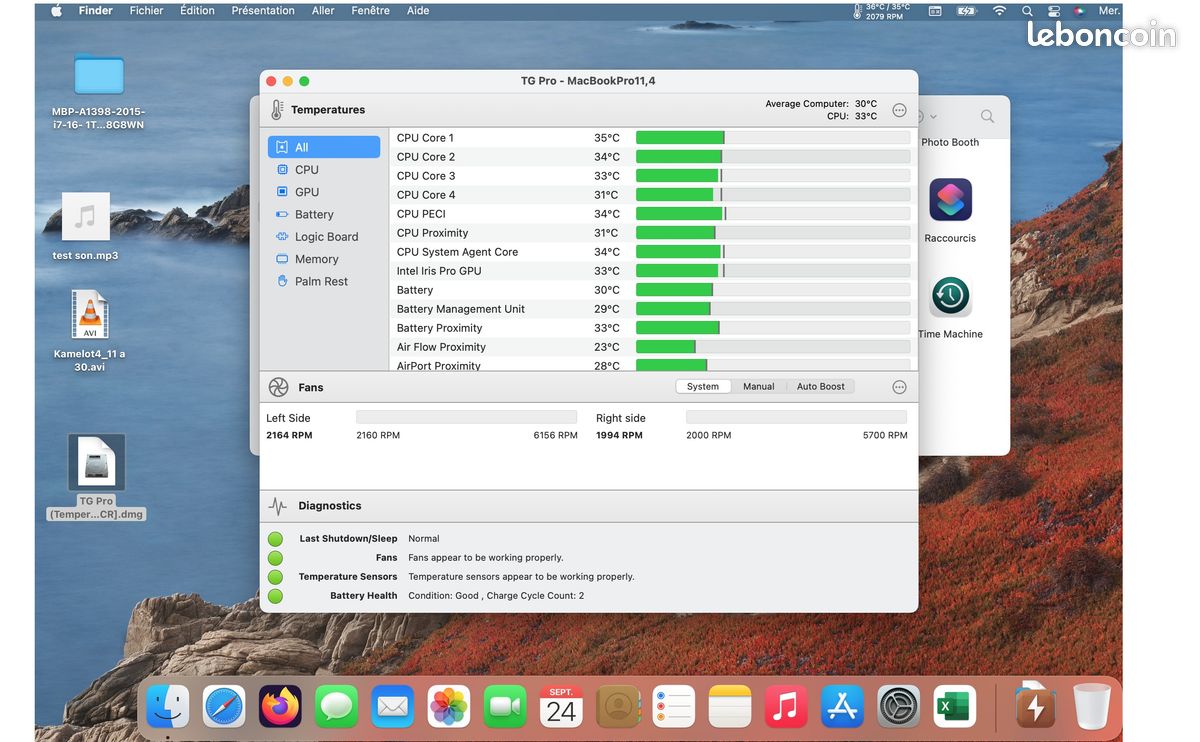Screen dimensions: 1200x742
Task: Open Spotlight search in menu bar
Action: point(1027,11)
